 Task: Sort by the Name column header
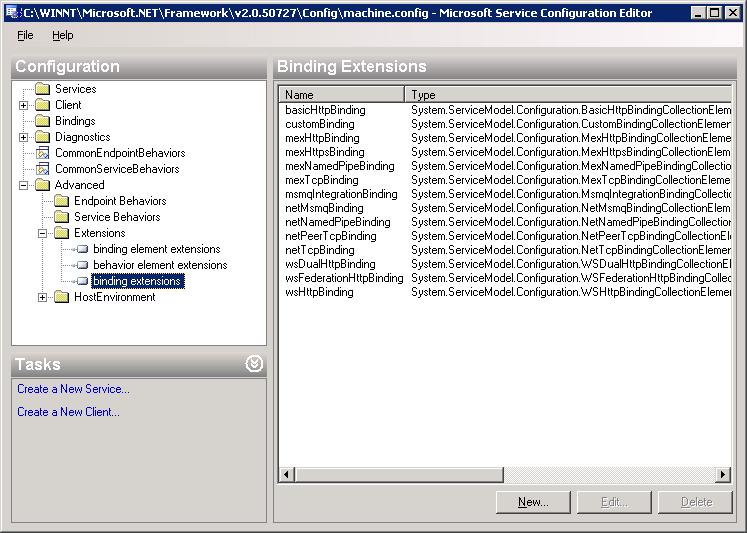click(342, 94)
